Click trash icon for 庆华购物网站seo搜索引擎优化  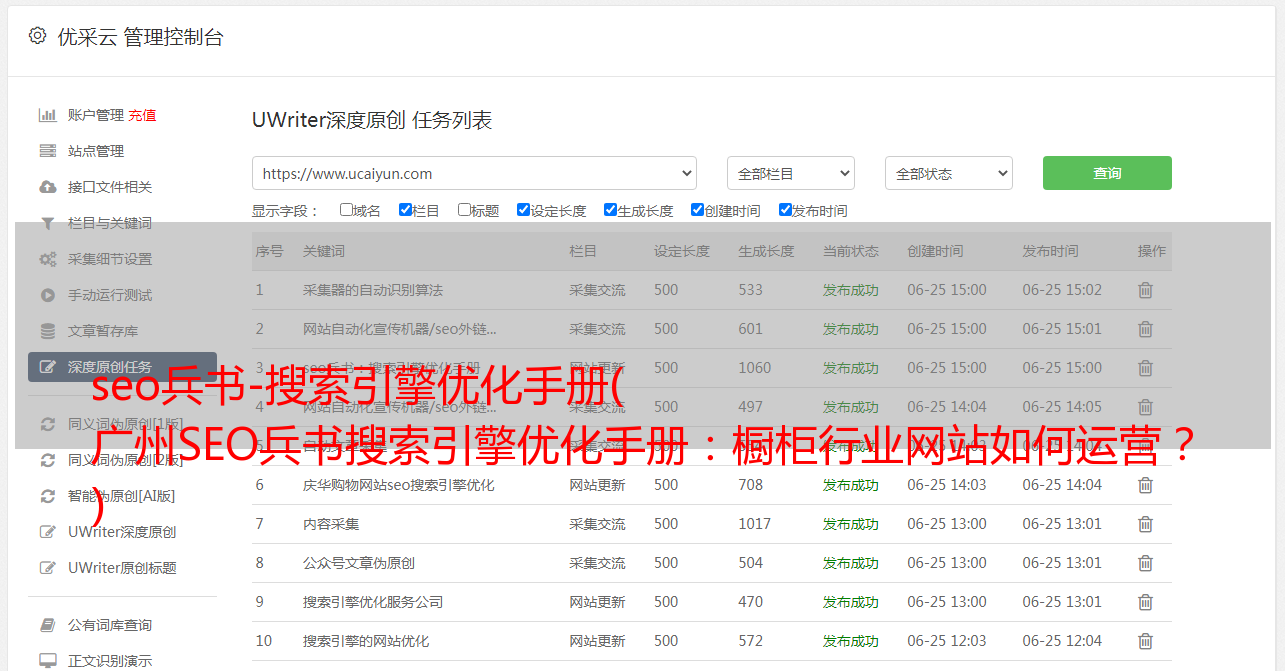pos(1145,485)
